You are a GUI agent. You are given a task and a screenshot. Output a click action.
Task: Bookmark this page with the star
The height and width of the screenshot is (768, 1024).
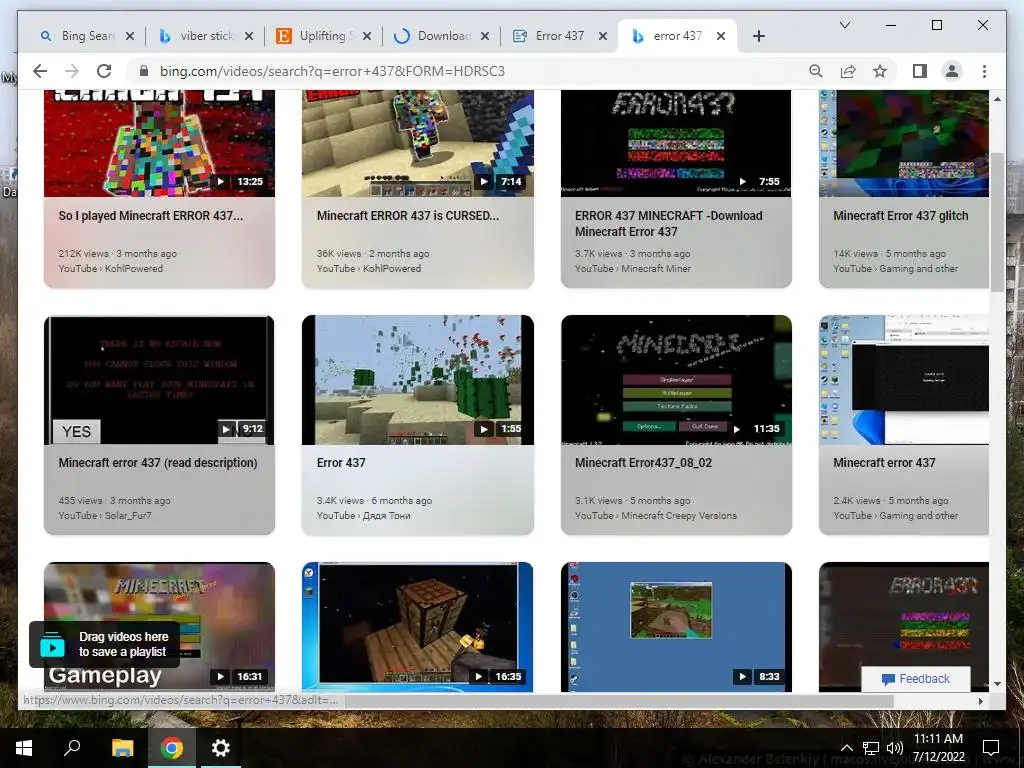tap(880, 71)
